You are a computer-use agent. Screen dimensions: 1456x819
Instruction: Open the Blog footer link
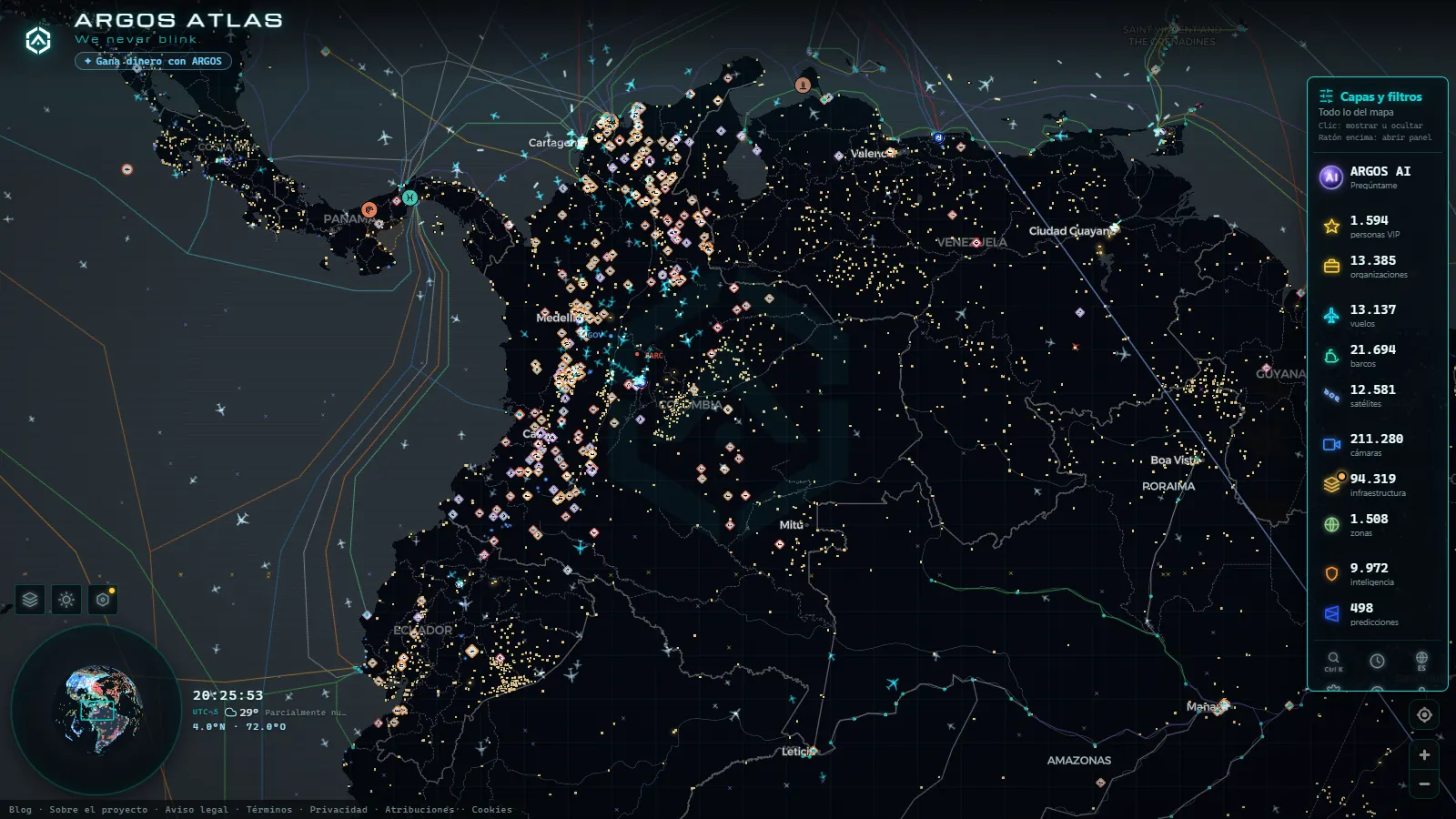(x=20, y=810)
